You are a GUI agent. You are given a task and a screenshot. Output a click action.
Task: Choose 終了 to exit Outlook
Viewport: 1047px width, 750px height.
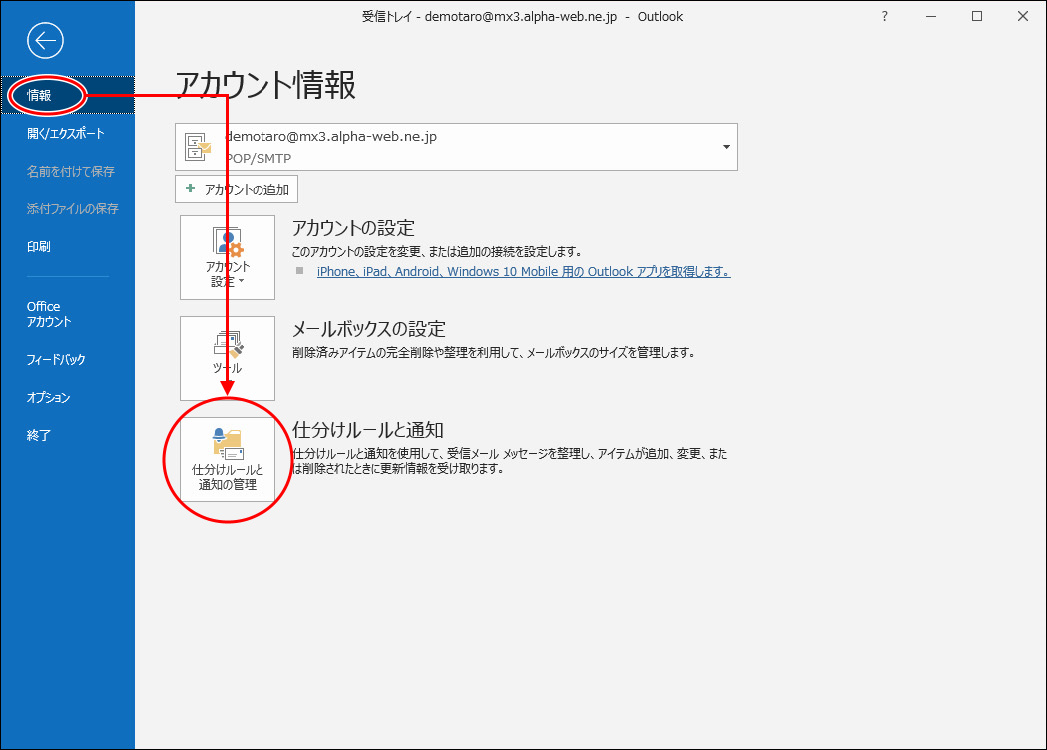[39, 436]
